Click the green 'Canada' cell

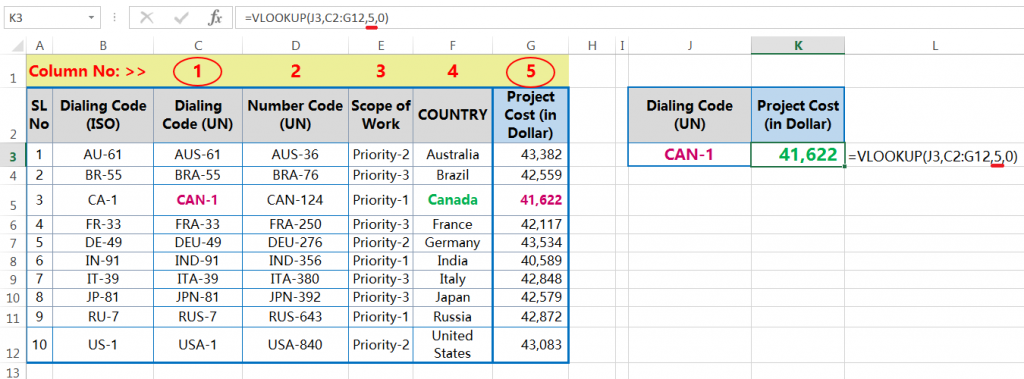pyautogui.click(x=453, y=200)
